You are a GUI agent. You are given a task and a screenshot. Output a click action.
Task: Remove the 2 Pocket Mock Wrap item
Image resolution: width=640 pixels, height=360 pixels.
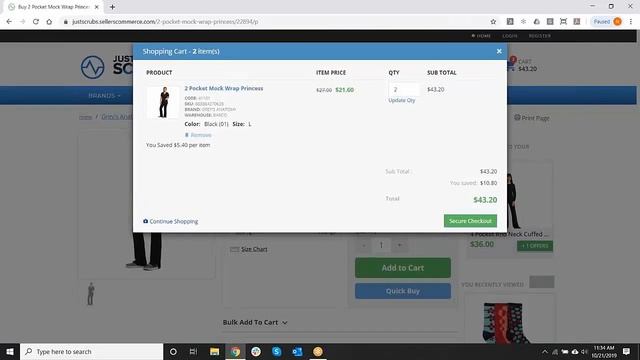(198, 135)
